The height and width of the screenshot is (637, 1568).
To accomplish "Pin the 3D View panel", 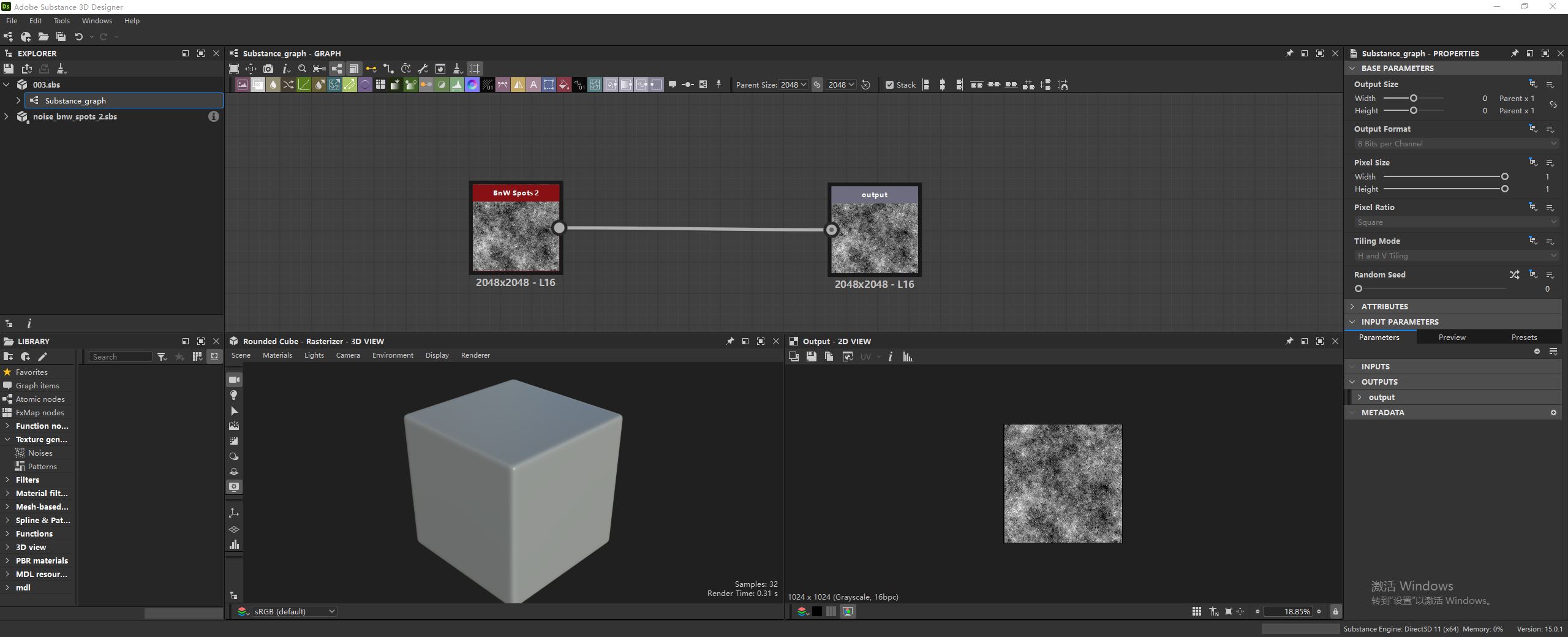I will click(x=730, y=341).
